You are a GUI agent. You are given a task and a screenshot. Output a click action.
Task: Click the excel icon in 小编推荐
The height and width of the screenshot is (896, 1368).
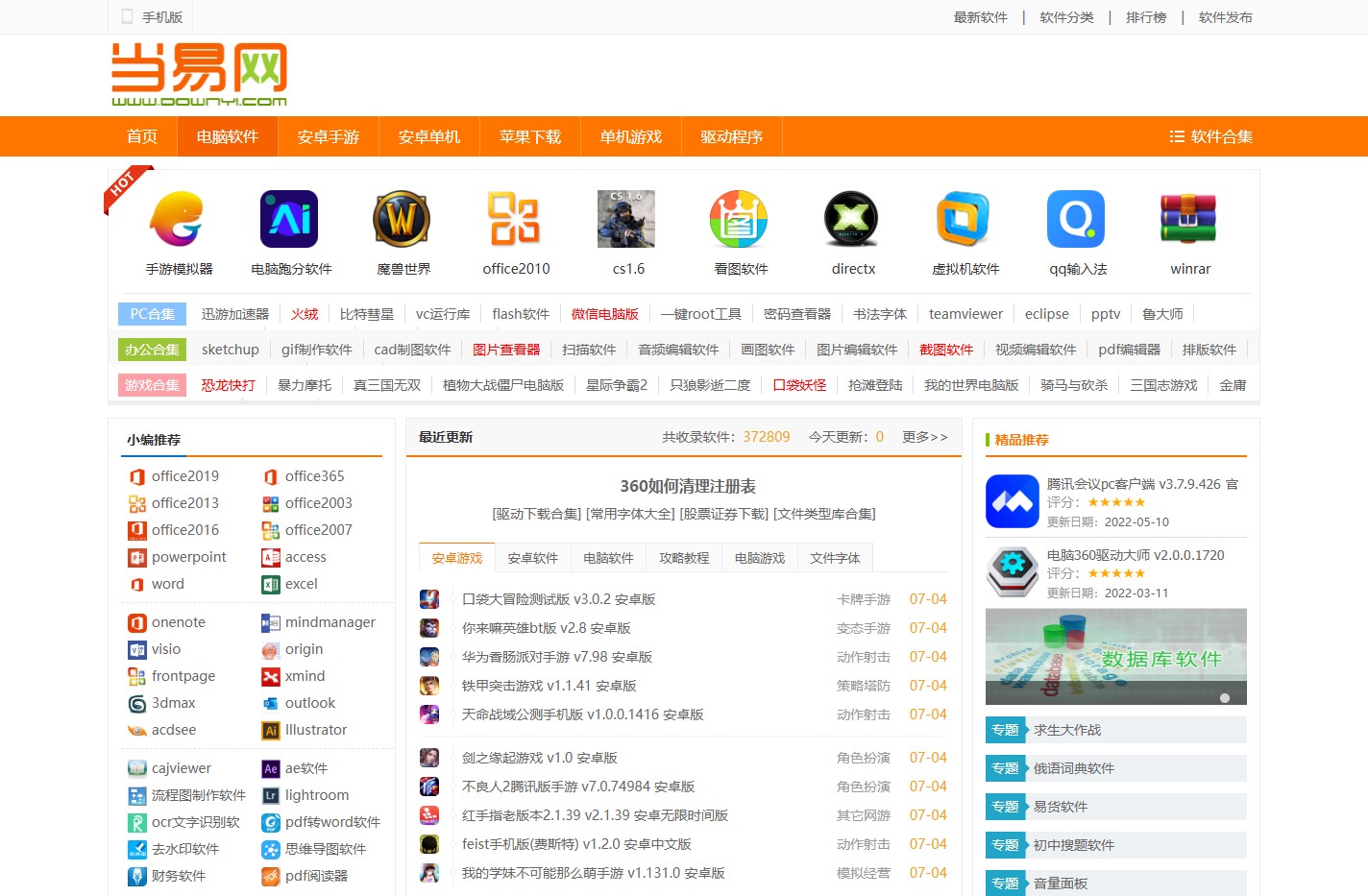(271, 584)
